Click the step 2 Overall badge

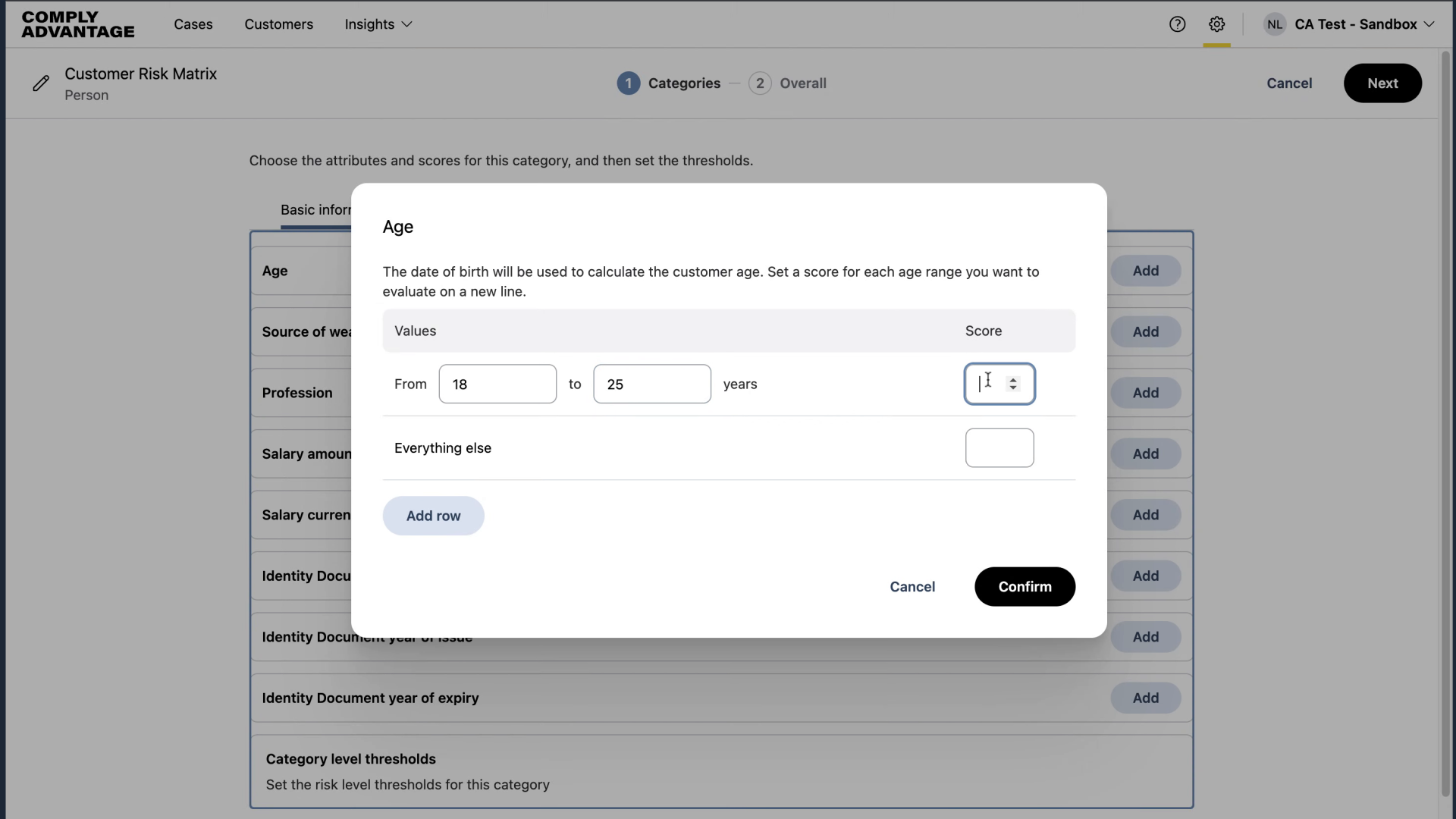coord(760,83)
